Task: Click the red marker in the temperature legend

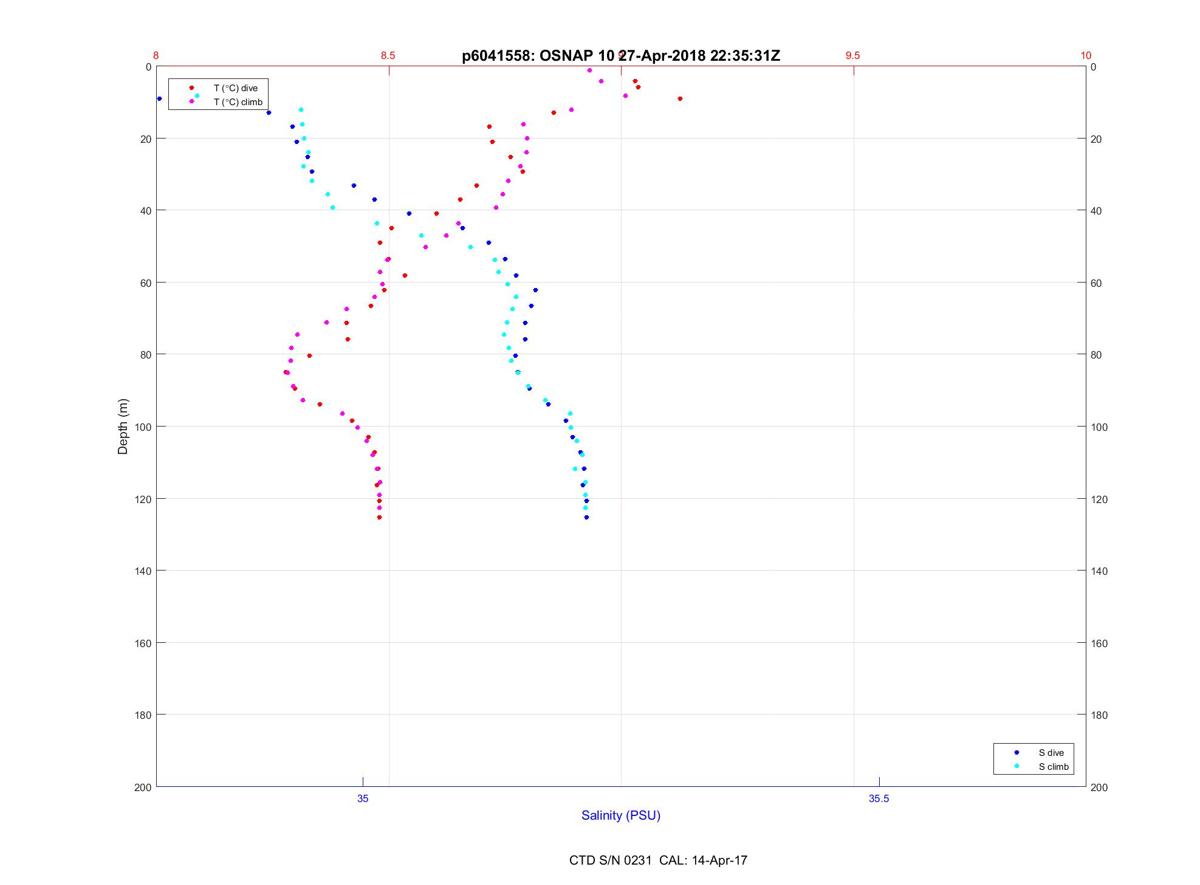Action: pyautogui.click(x=191, y=88)
